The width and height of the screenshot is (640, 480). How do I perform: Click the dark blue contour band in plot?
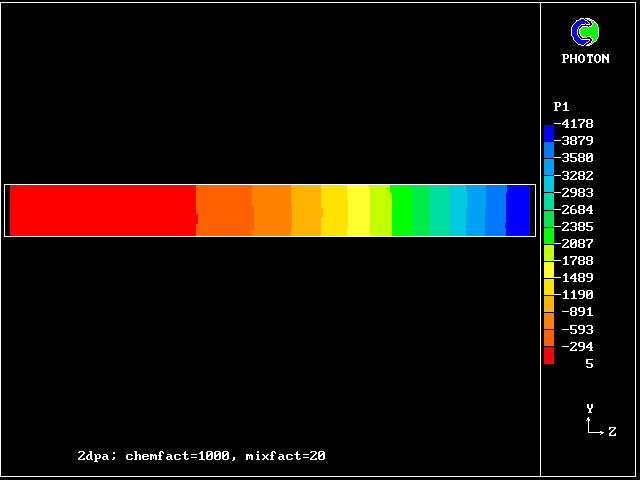click(x=518, y=210)
